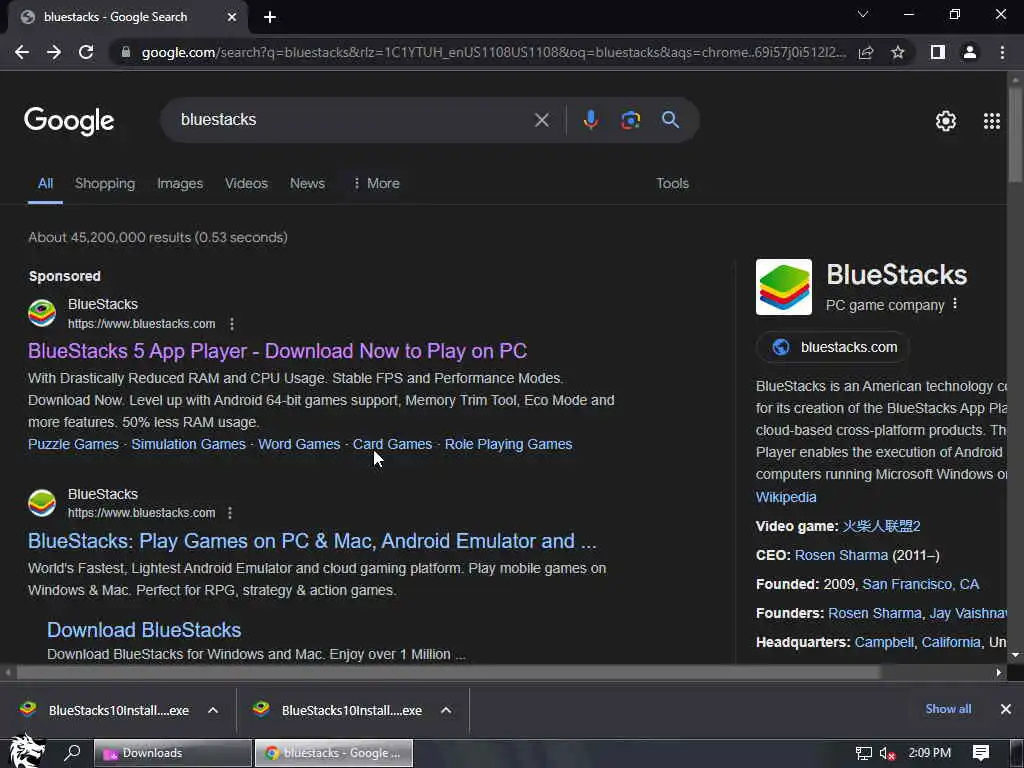Image resolution: width=1024 pixels, height=768 pixels.
Task: Open Download BlueStacks sublink
Action: click(x=144, y=630)
